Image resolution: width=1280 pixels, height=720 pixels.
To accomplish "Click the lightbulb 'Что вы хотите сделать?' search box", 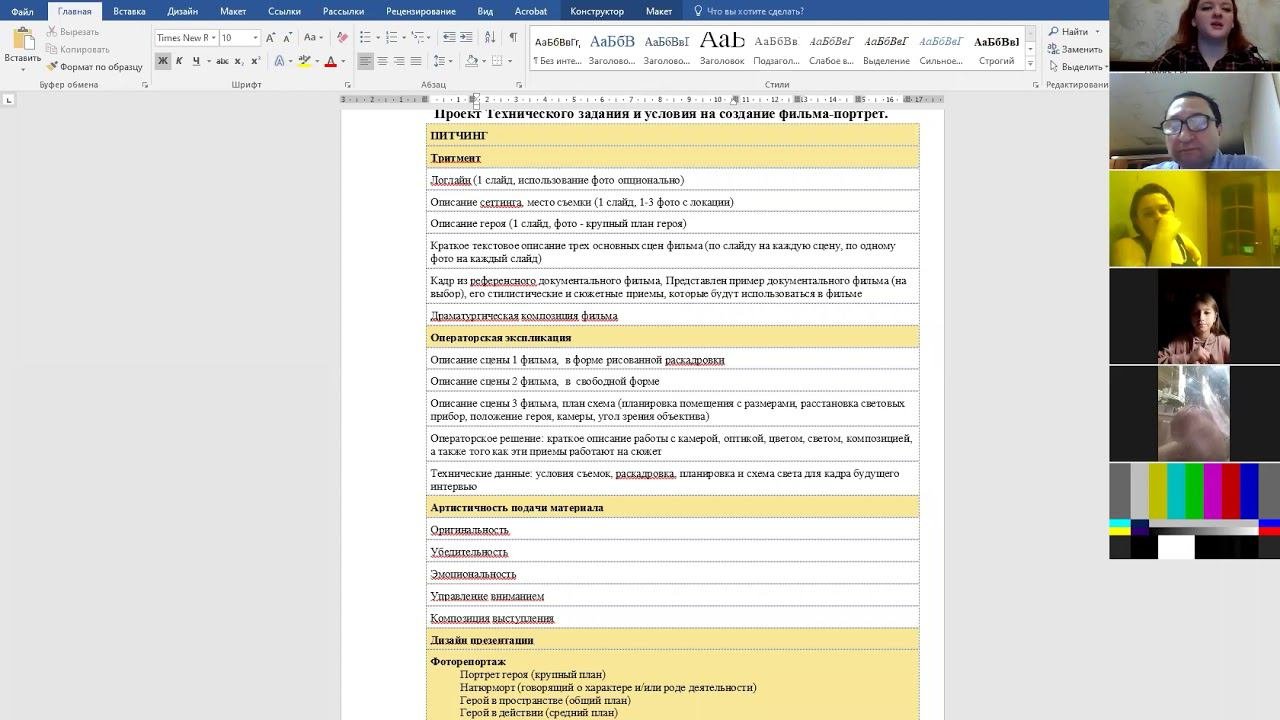I will (x=748, y=12).
